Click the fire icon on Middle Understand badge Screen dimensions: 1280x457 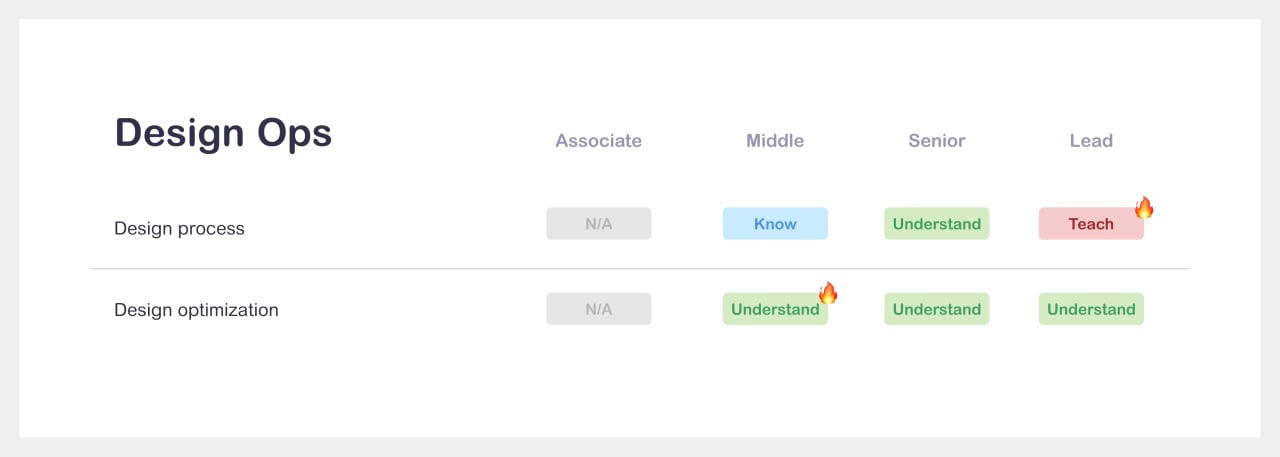tap(827, 293)
